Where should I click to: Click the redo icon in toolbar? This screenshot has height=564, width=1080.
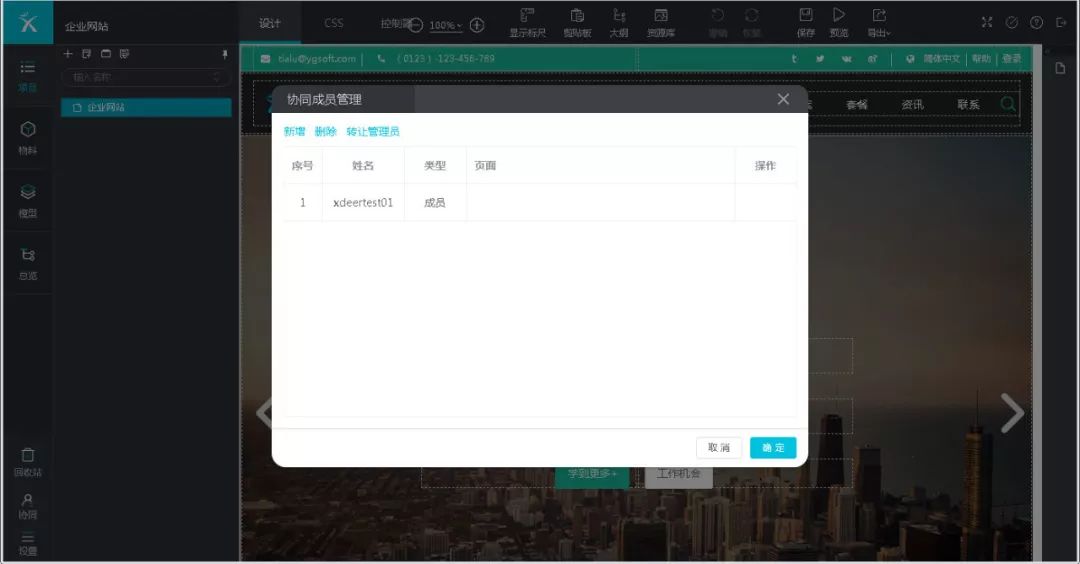[x=751, y=16]
